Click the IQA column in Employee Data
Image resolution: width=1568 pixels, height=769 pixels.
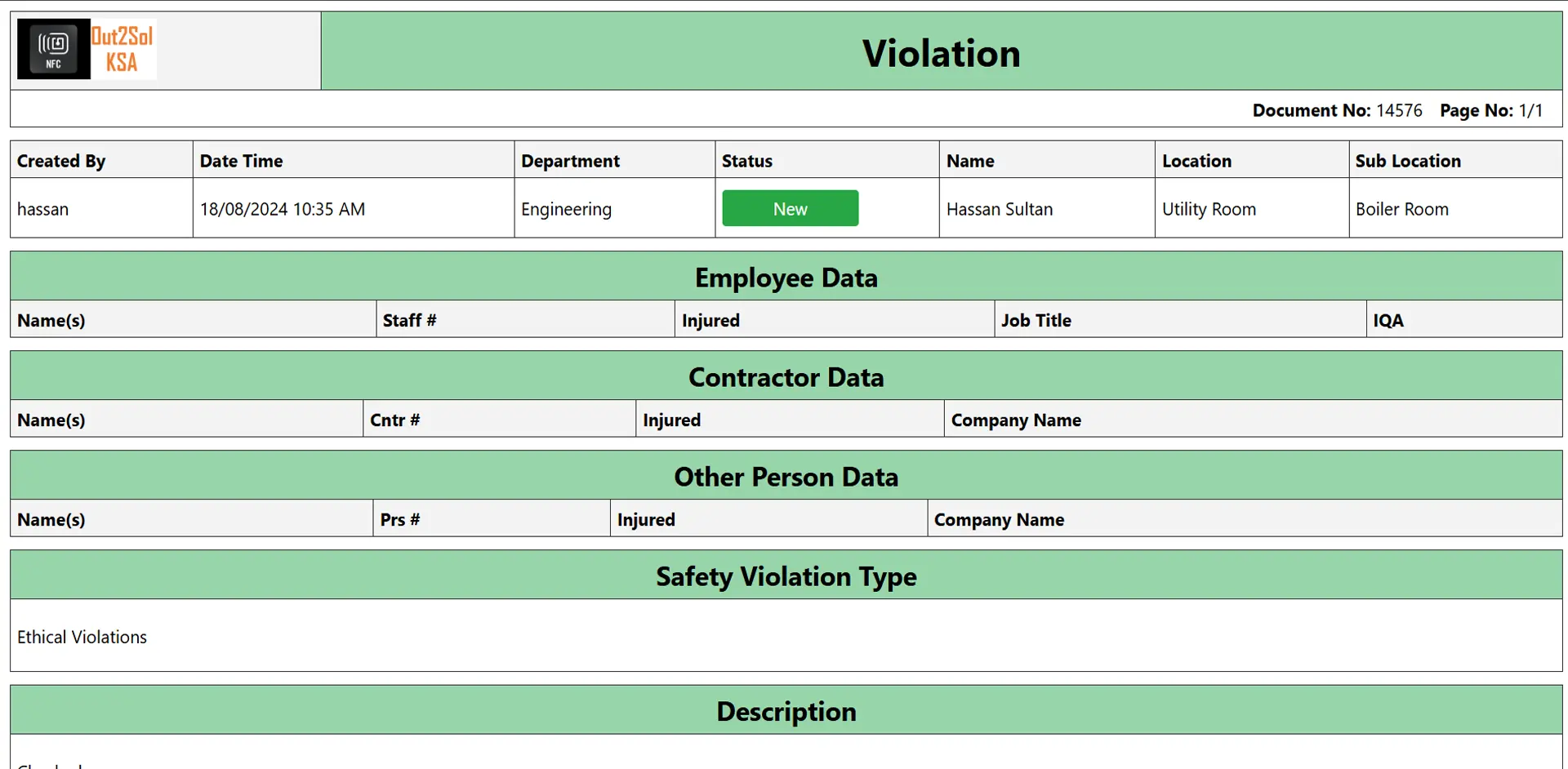click(1388, 320)
